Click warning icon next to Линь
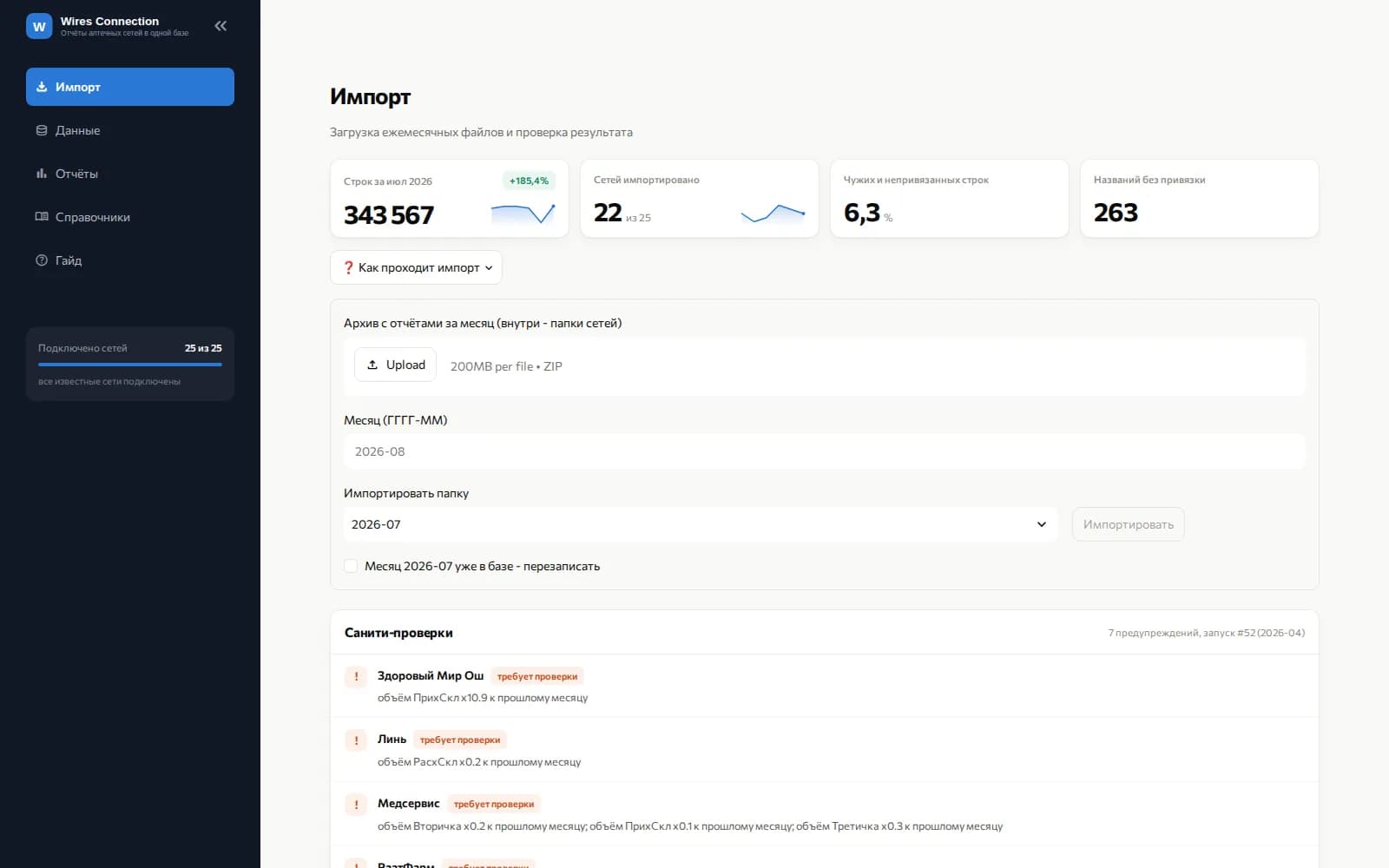The width and height of the screenshot is (1389, 868). 356,740
